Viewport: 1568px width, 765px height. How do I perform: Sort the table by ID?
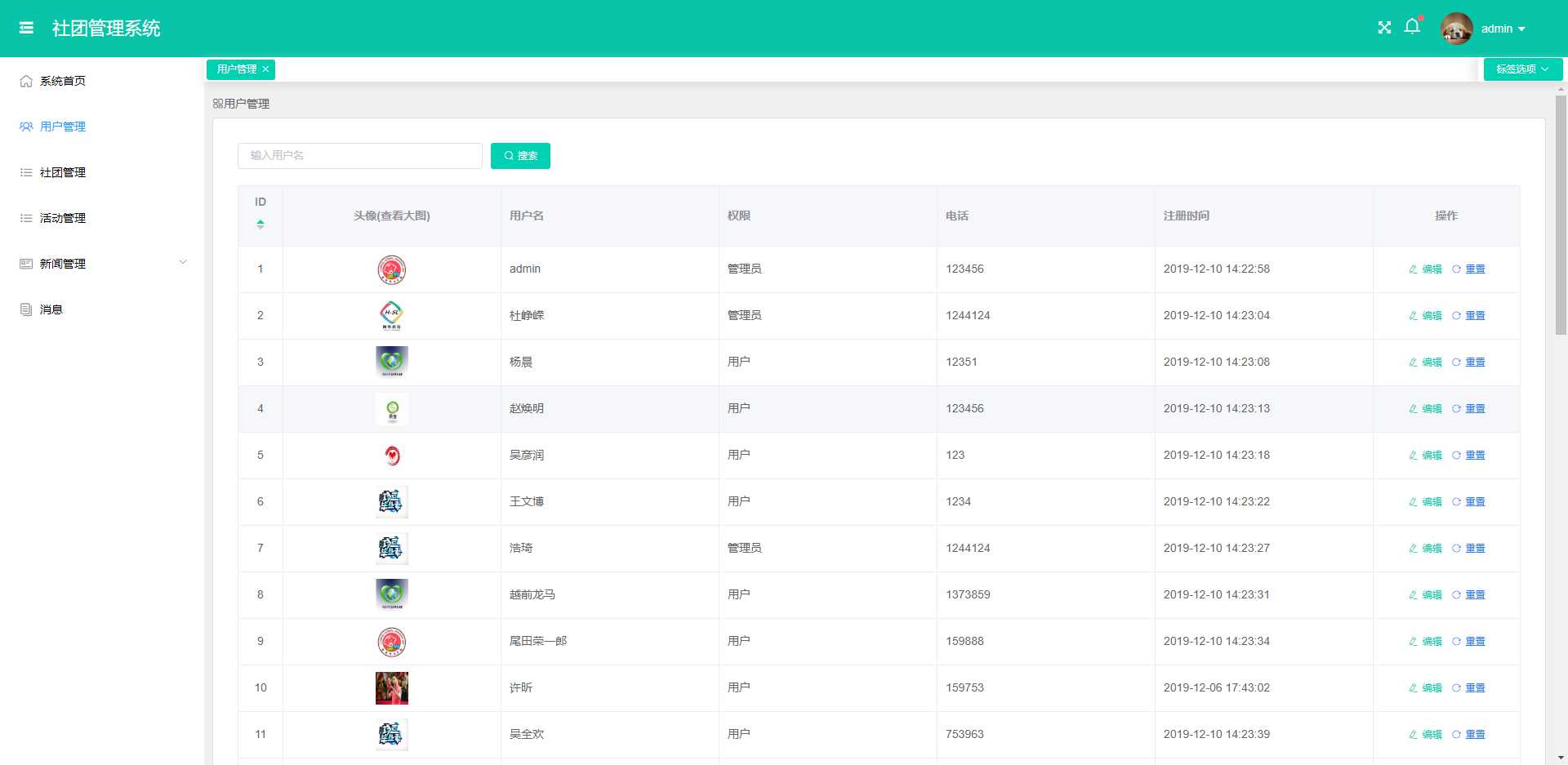tap(261, 224)
